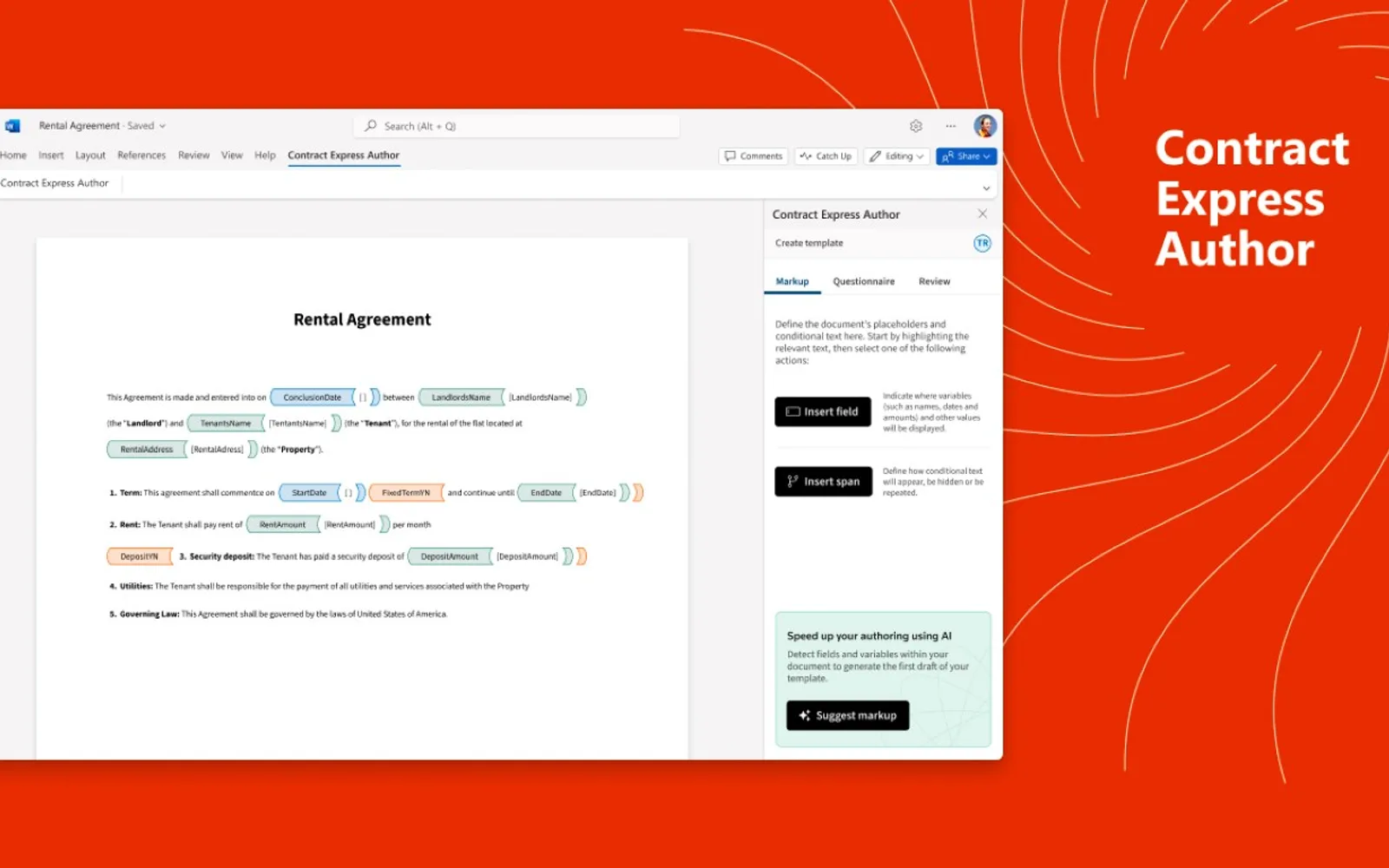This screenshot has height=868, width=1389.
Task: Select the StartDate field tag
Action: (x=309, y=492)
